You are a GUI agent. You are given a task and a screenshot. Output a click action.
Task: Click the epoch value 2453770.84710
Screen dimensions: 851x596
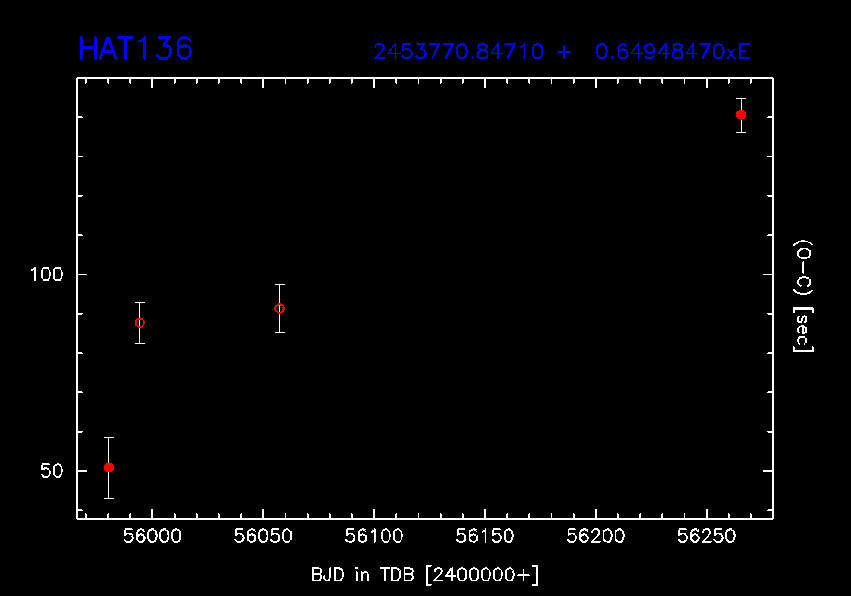(x=459, y=52)
